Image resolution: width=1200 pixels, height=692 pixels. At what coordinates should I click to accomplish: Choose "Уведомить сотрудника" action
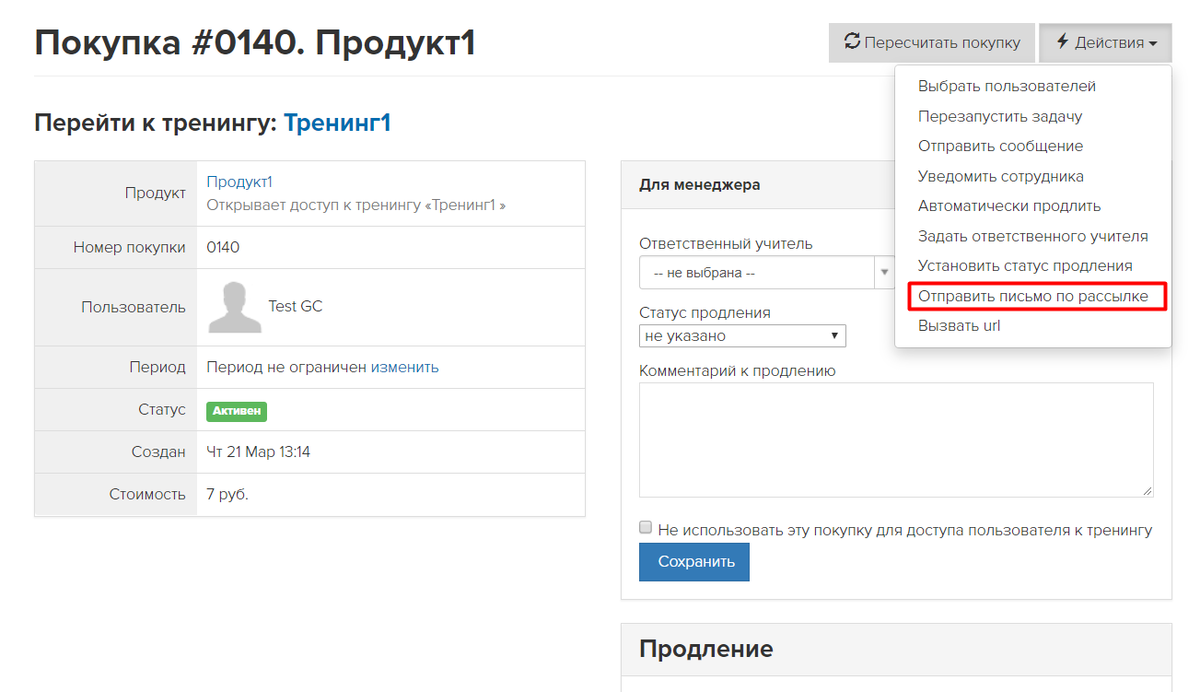(1001, 176)
